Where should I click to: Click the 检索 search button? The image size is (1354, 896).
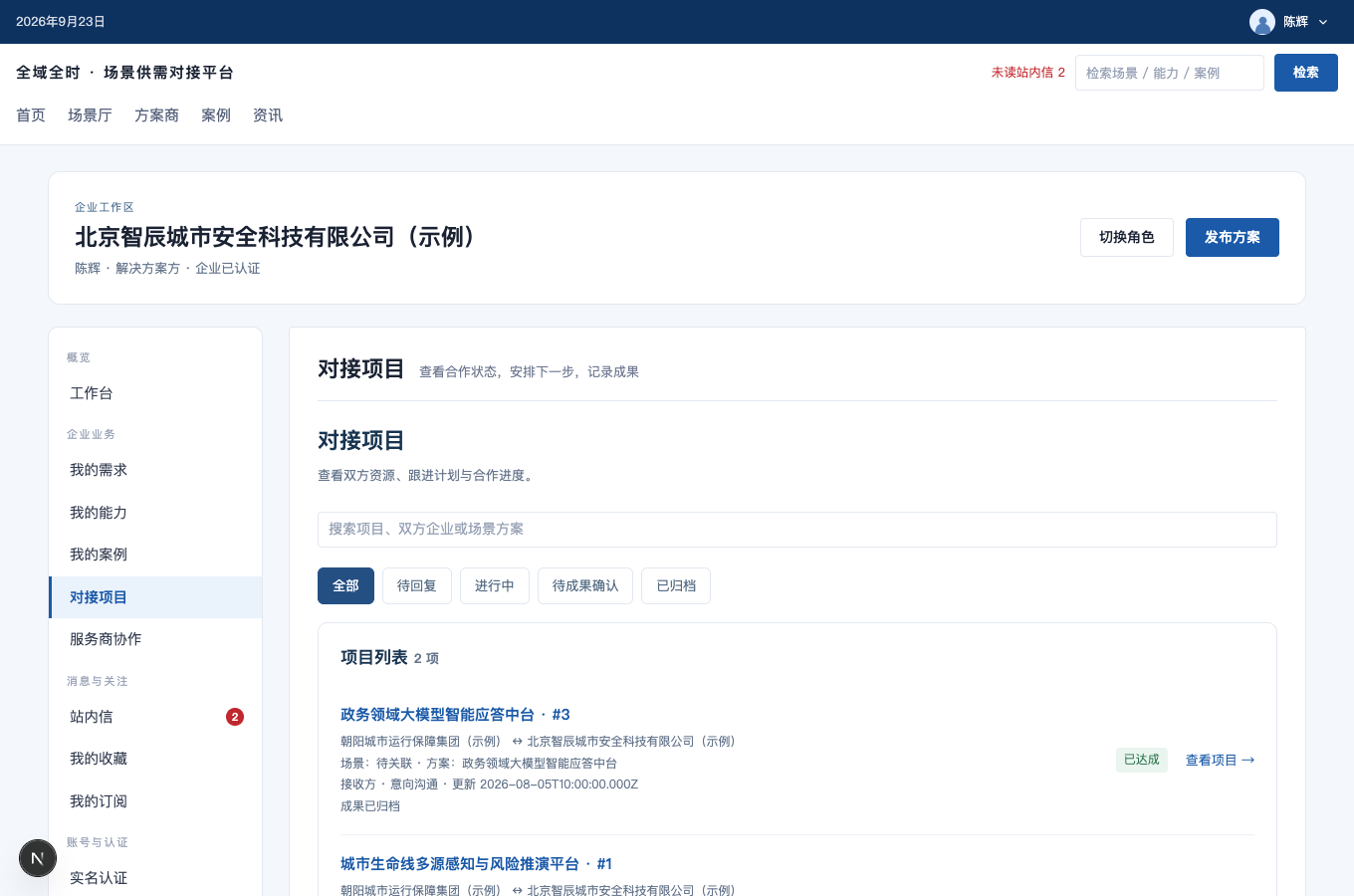[1306, 73]
